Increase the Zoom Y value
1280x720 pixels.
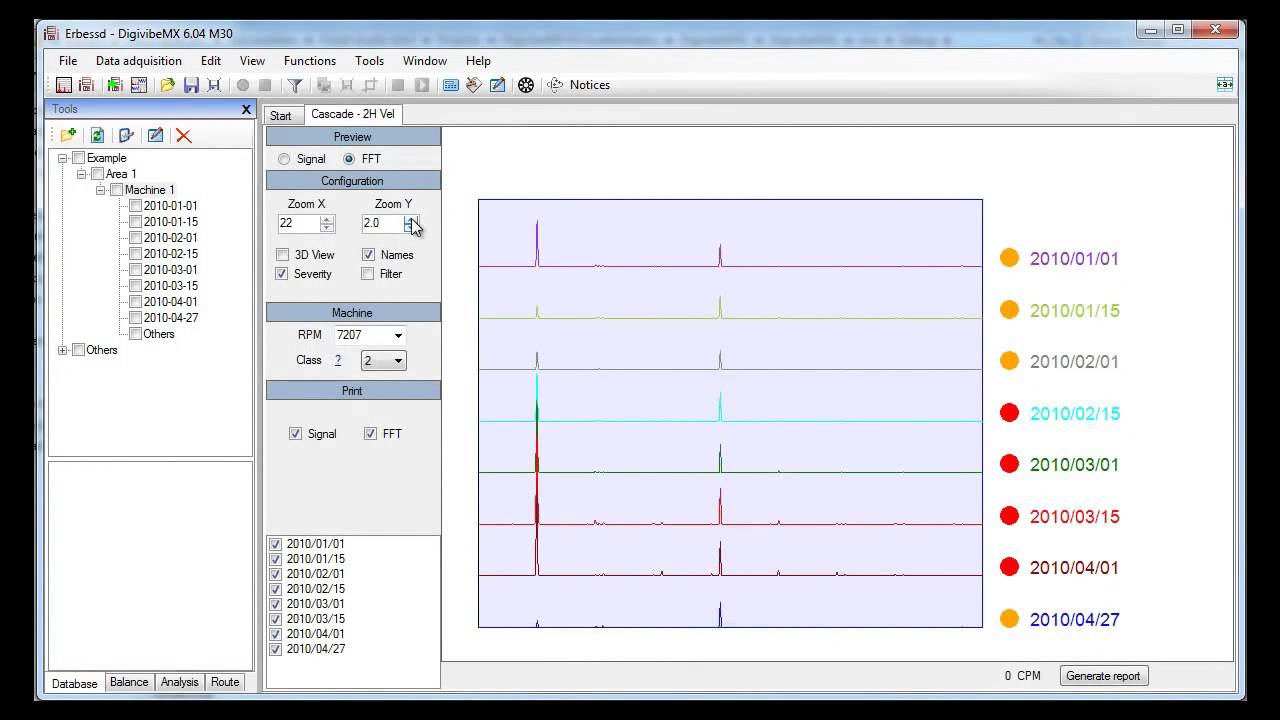point(411,219)
